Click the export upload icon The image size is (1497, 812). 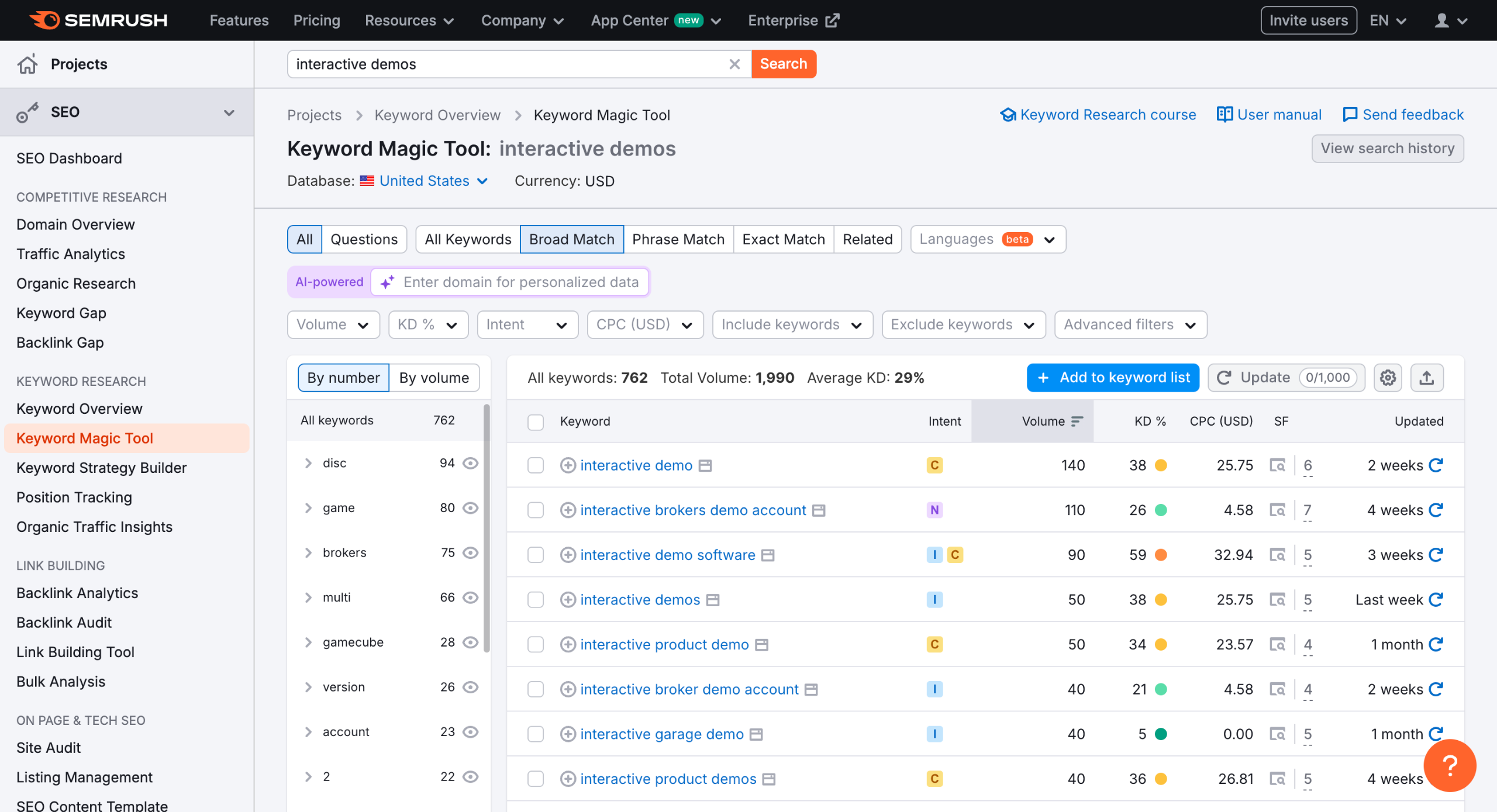[x=1426, y=378]
